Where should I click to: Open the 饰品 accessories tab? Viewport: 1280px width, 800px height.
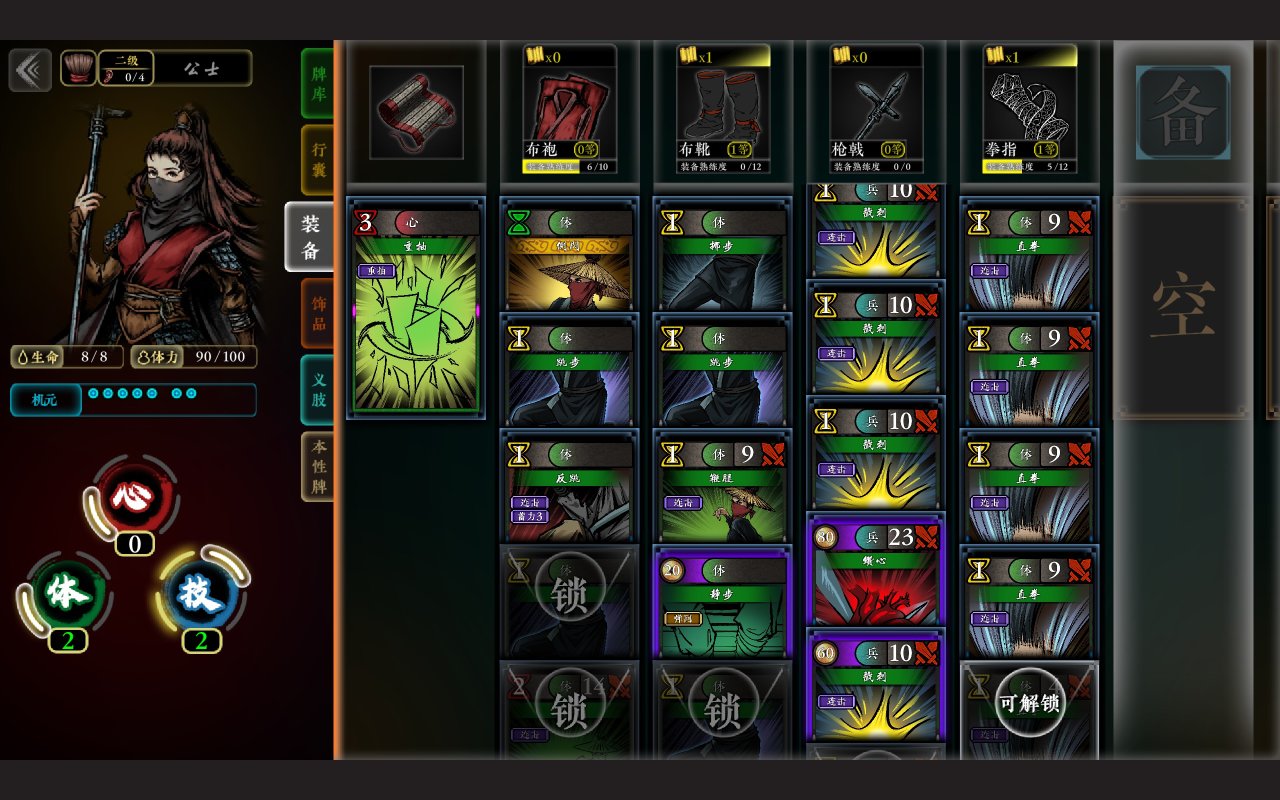(x=317, y=313)
